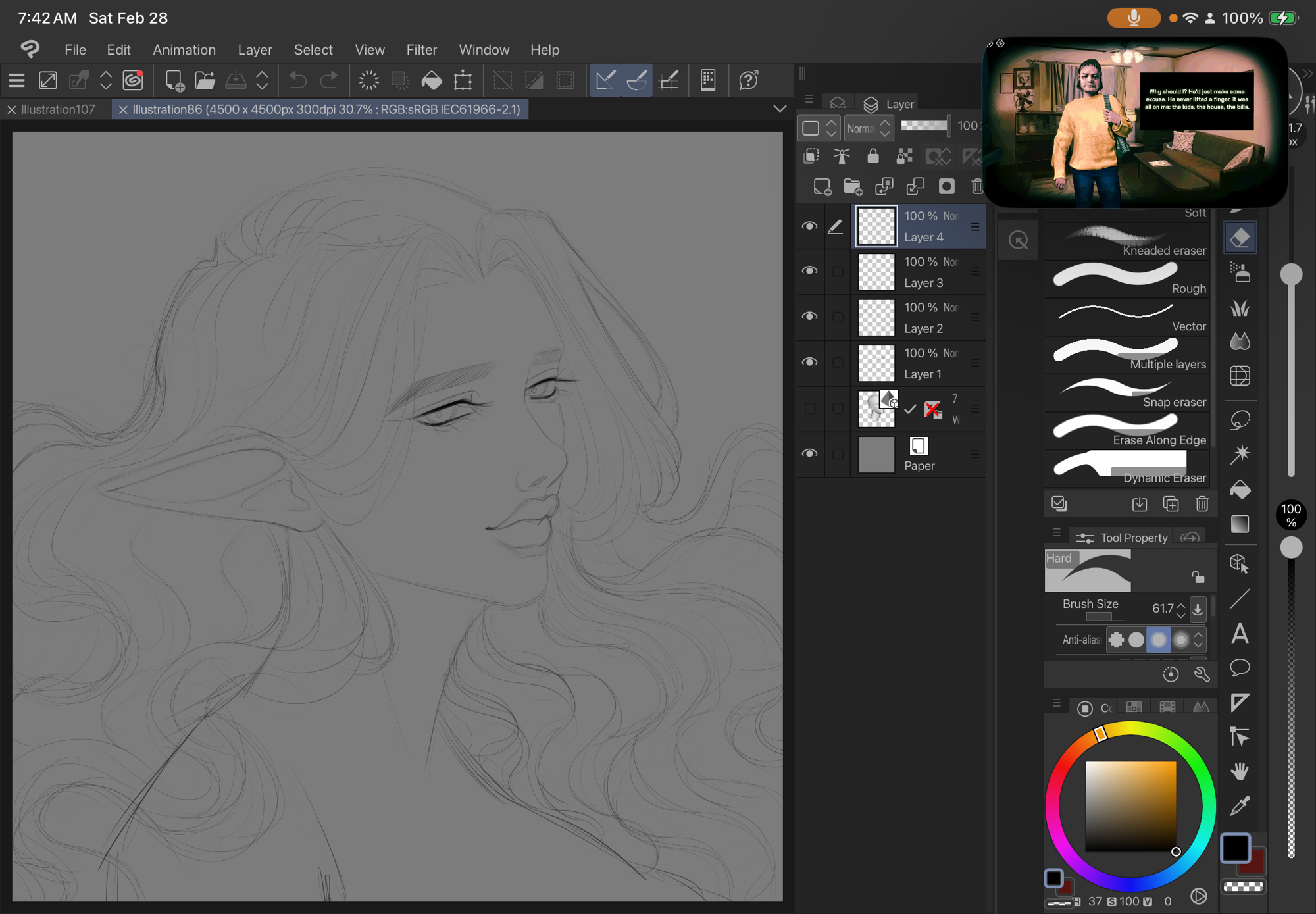
Task: Open the Brush Size presets dropdown arrow
Action: point(1198,609)
